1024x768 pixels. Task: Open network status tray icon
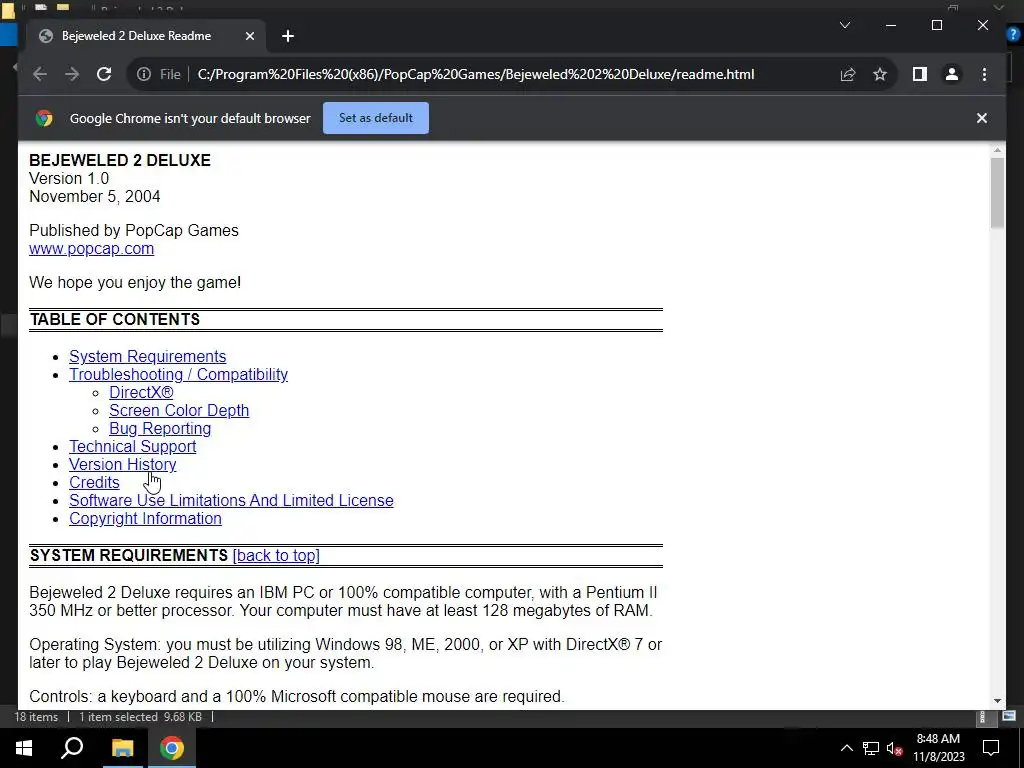tap(871, 748)
